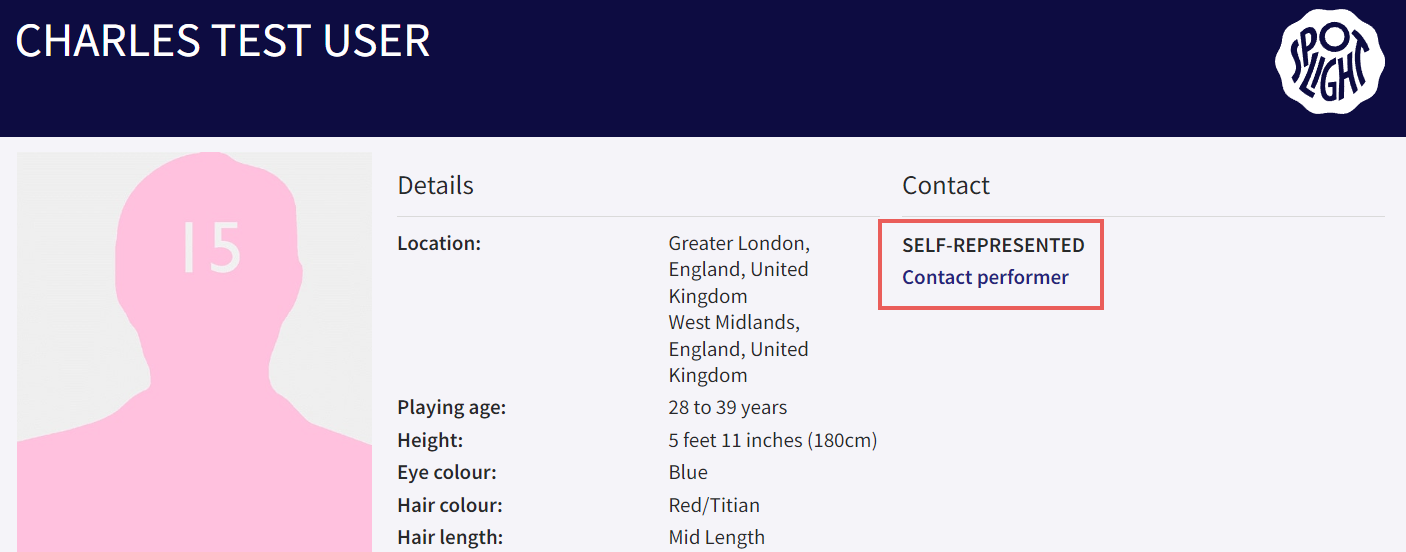The image size is (1406, 552).
Task: Click the pink silhouette profile photo placeholder
Action: coord(194,352)
